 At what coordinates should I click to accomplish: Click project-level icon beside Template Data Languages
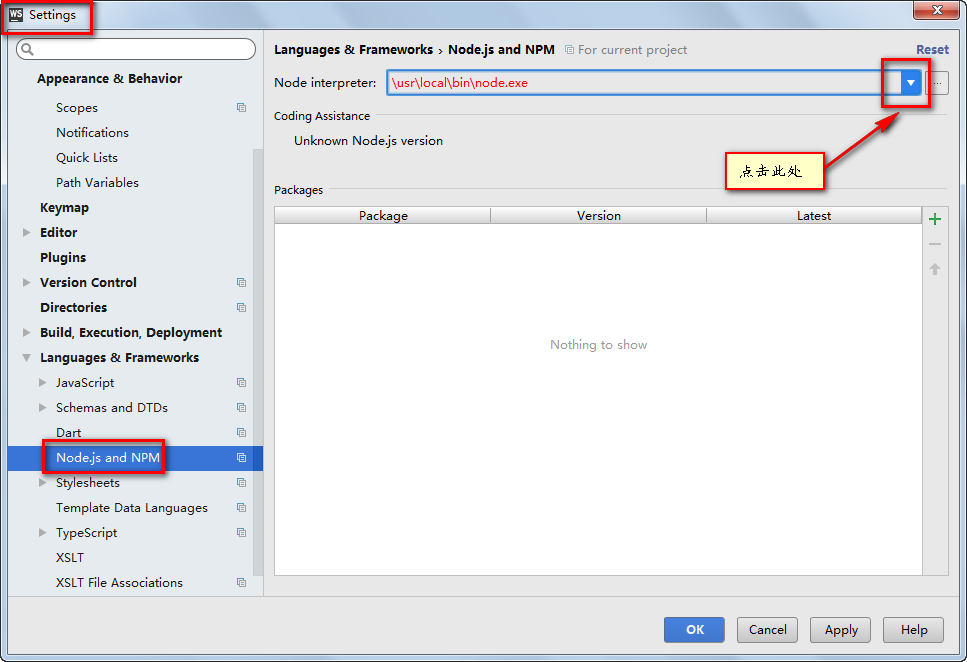[x=241, y=508]
